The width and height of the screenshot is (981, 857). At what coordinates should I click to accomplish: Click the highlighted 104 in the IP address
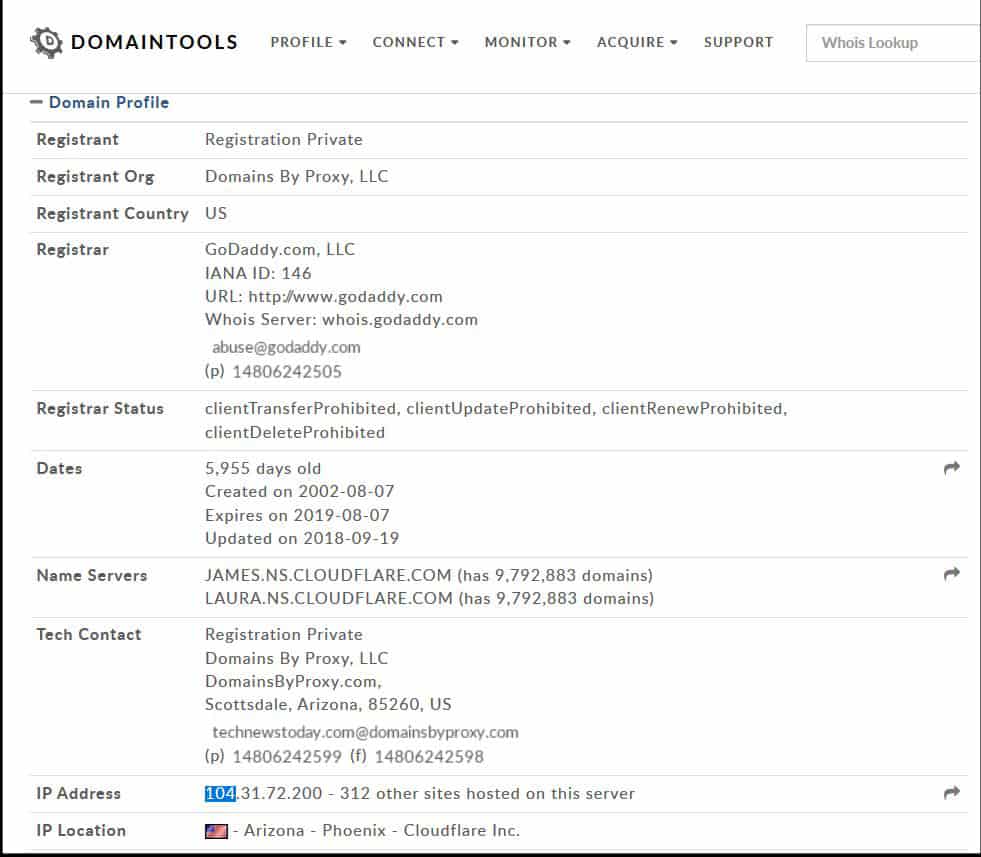pos(219,793)
